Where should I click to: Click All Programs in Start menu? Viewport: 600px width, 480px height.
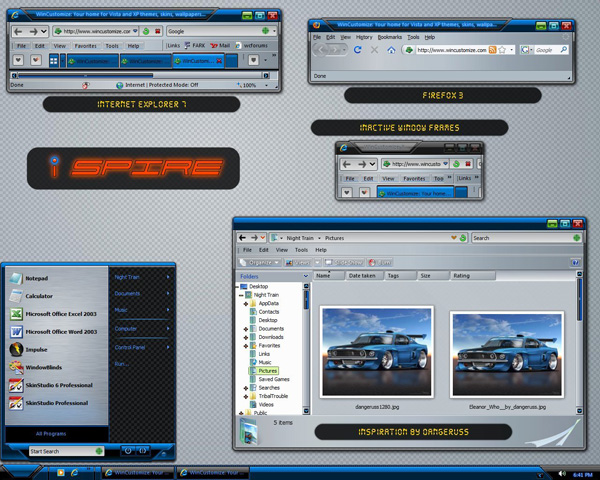(x=51, y=434)
